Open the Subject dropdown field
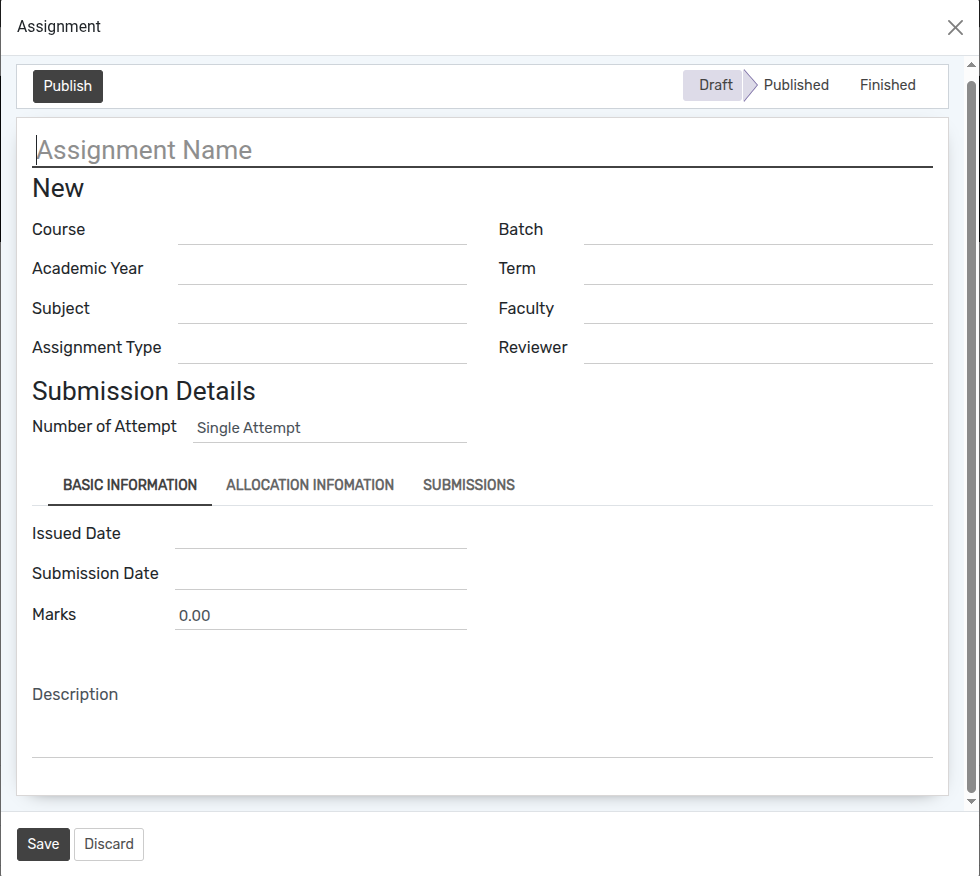Image resolution: width=980 pixels, height=876 pixels. coord(322,309)
